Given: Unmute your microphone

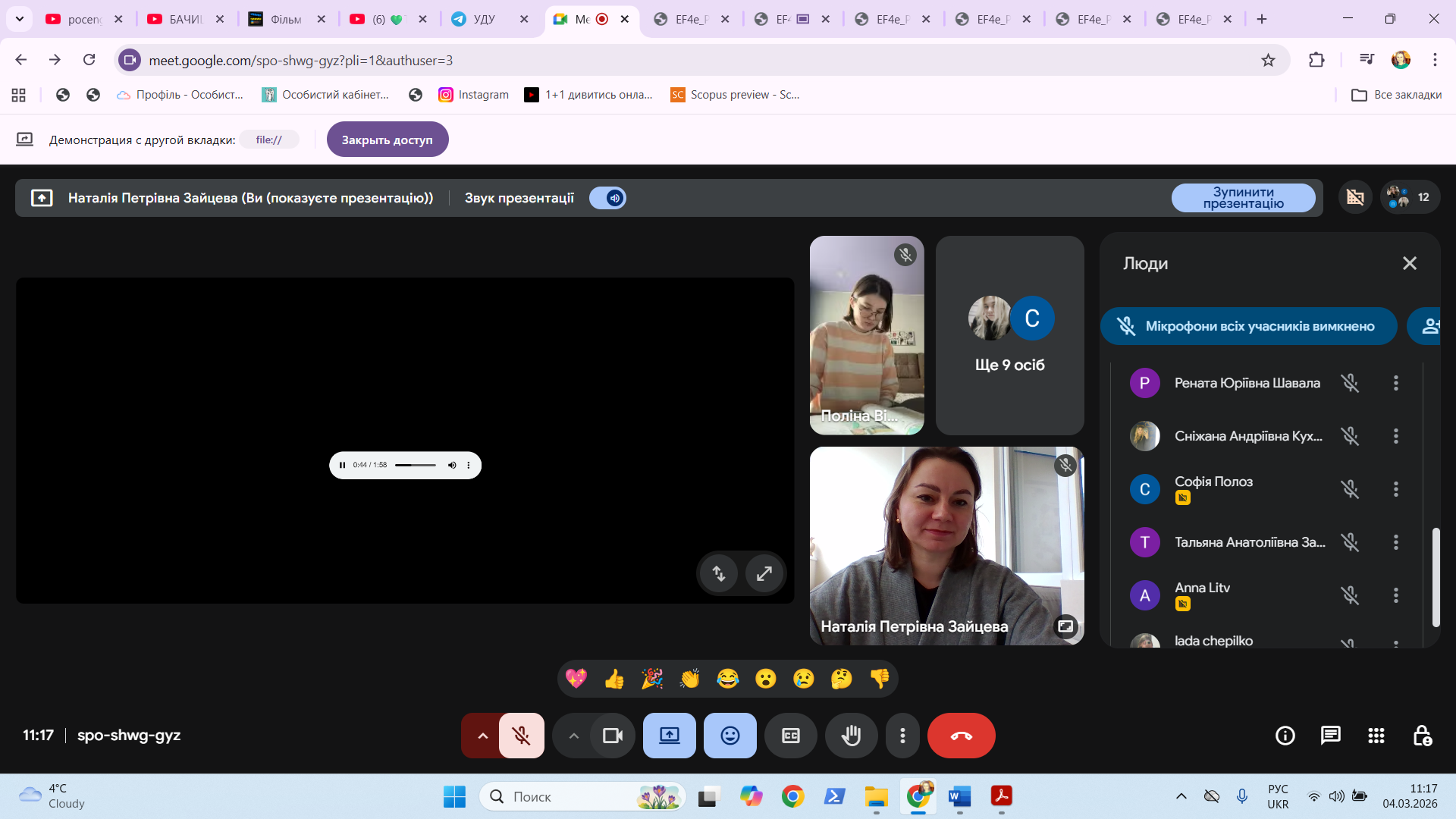Looking at the screenshot, I should pos(521,736).
